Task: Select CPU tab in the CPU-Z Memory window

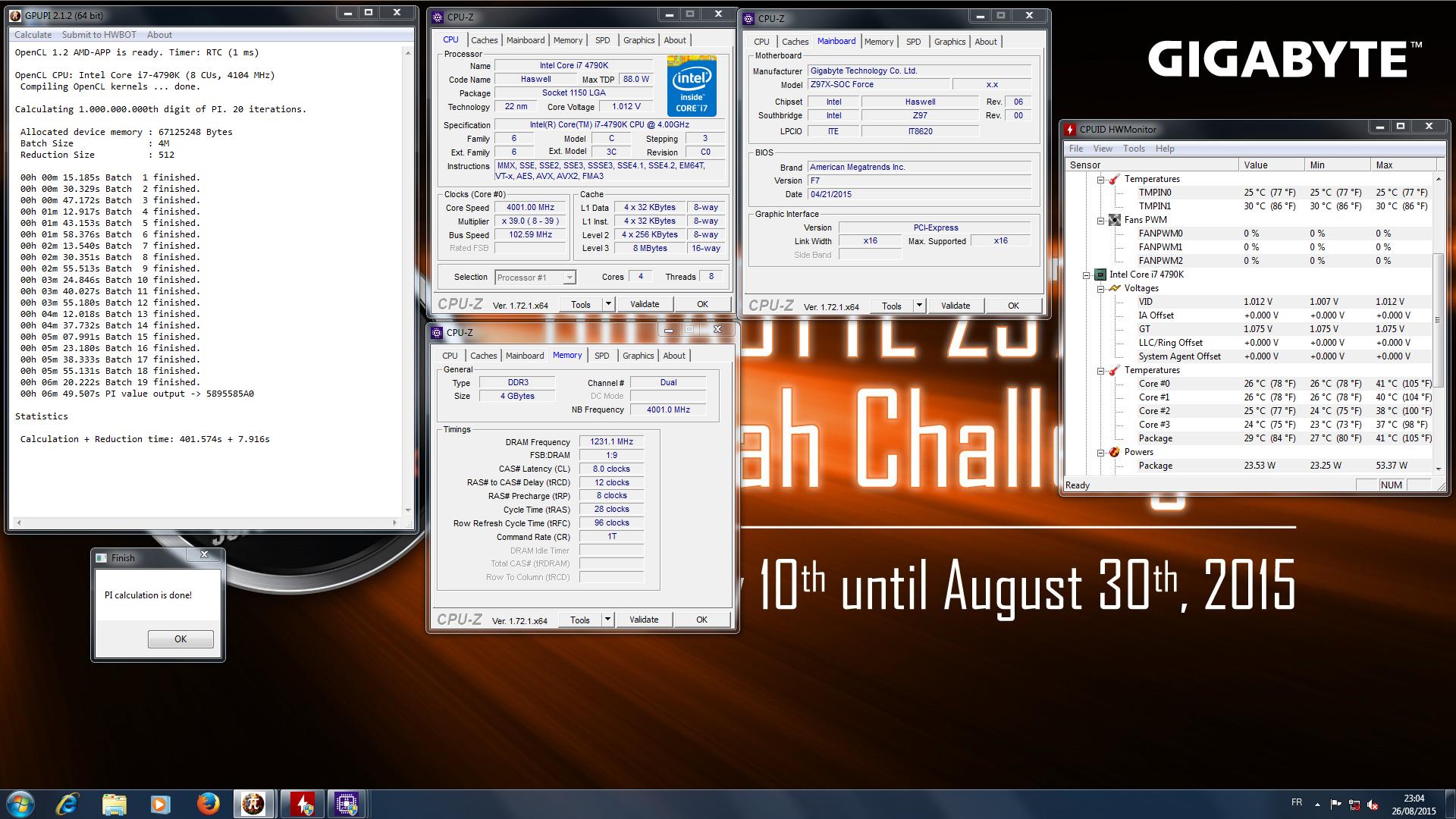Action: click(450, 356)
